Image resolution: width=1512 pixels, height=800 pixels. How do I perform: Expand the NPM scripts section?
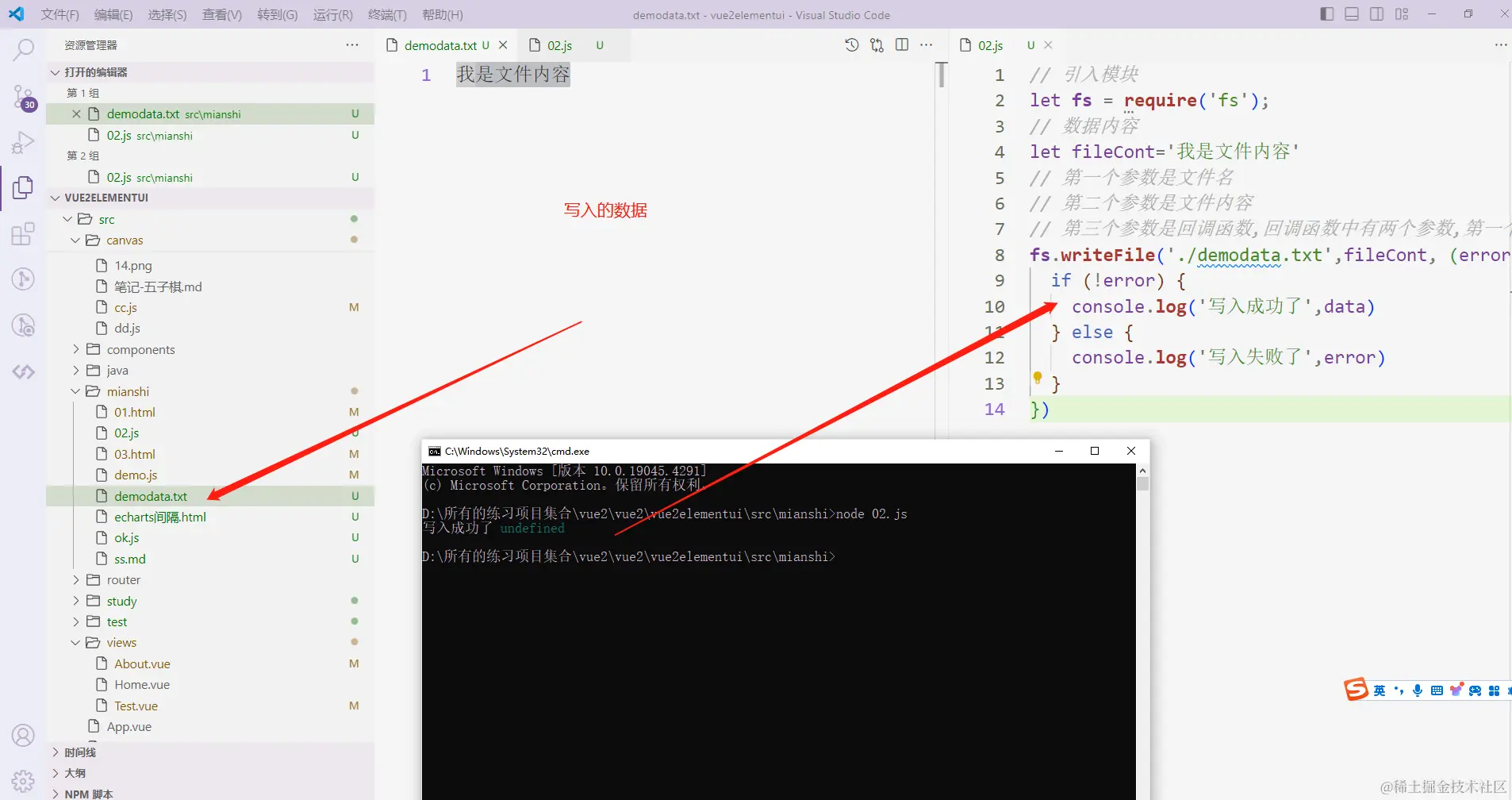coord(210,794)
